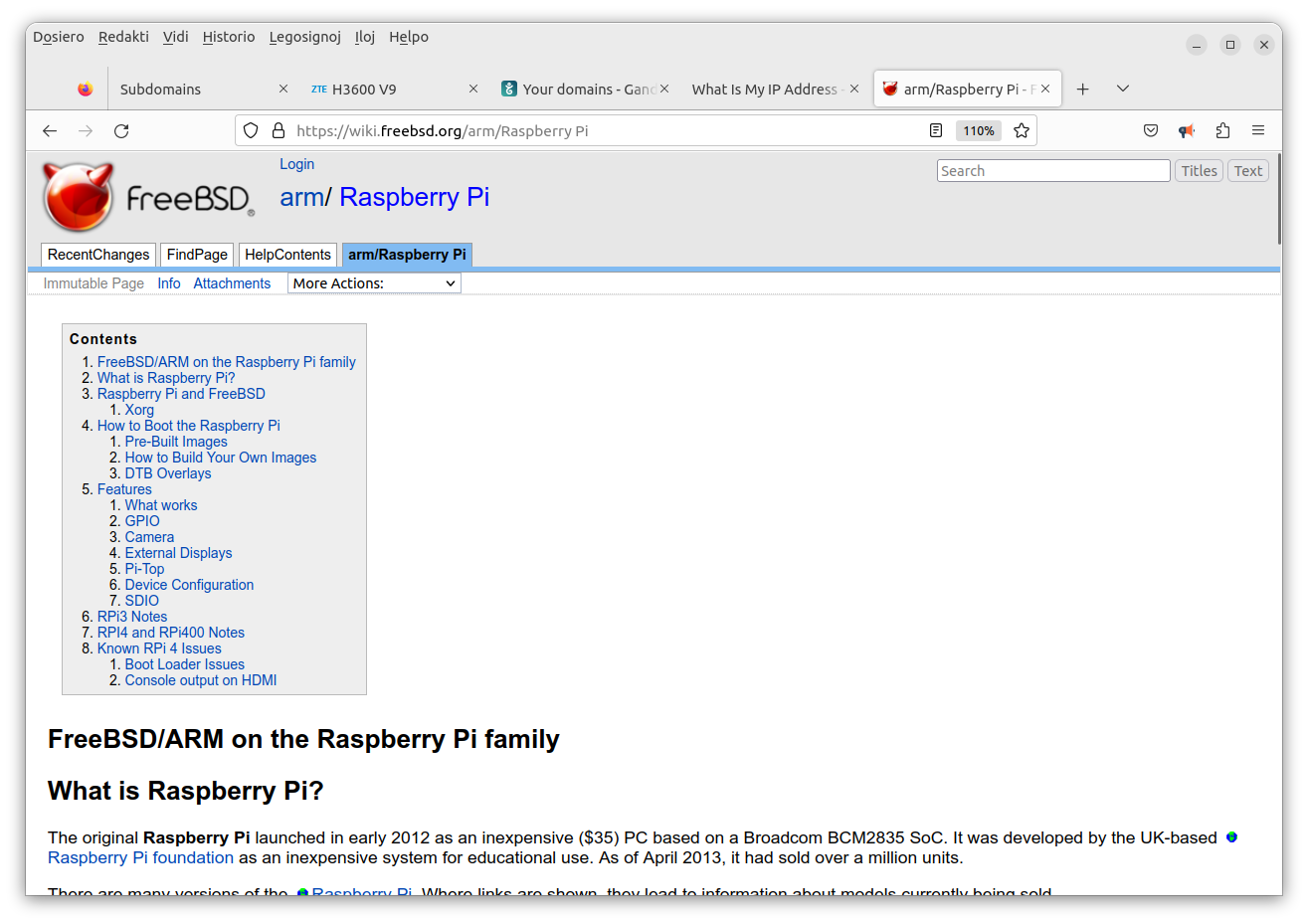Open the Redakti menu
The width and height of the screenshot is (1308, 924).
click(123, 37)
